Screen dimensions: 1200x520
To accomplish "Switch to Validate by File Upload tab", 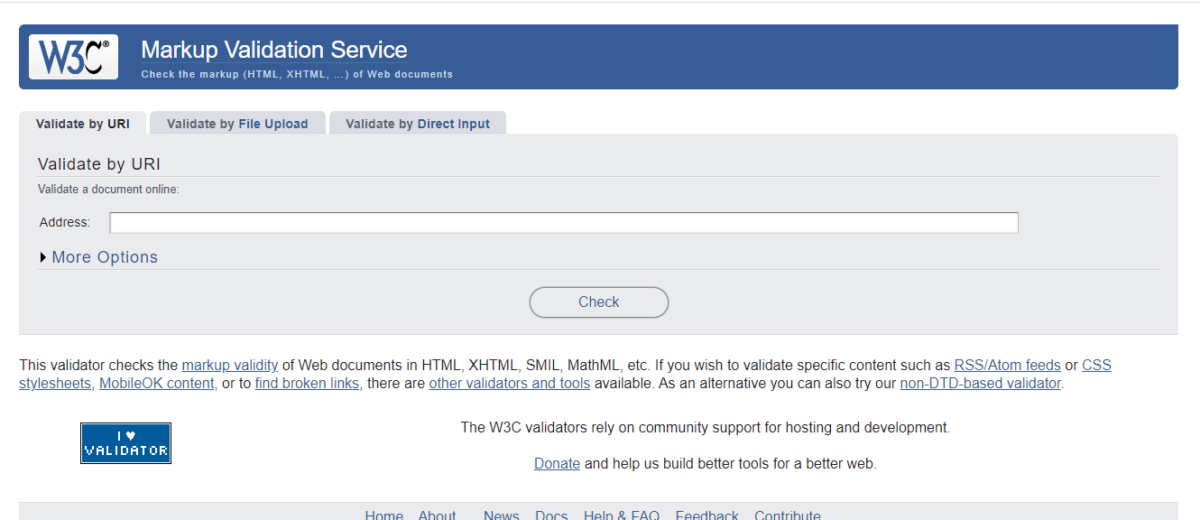I will [x=237, y=124].
